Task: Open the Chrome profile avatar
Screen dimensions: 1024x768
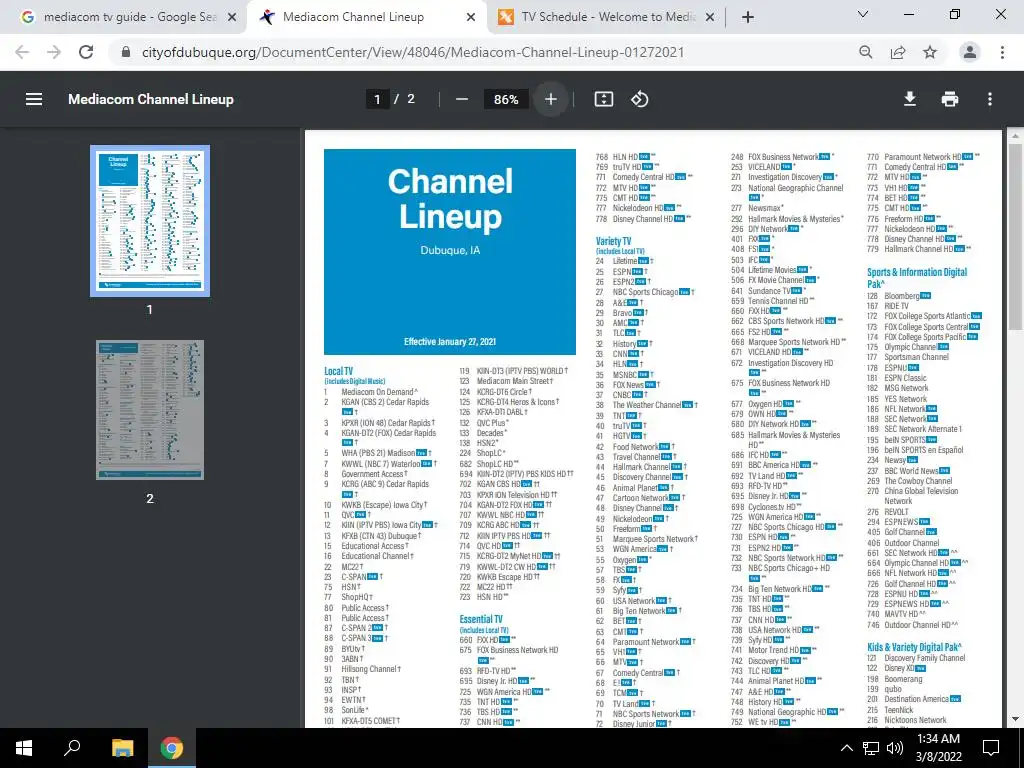Action: (970, 52)
